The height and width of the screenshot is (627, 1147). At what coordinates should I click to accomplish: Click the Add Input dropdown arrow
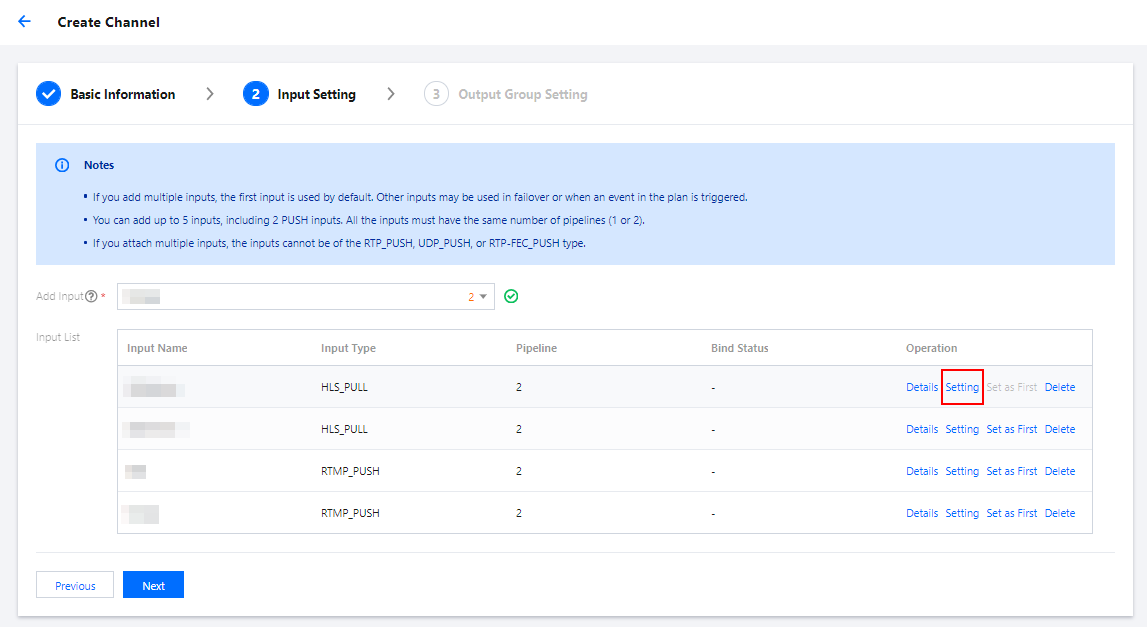(483, 297)
